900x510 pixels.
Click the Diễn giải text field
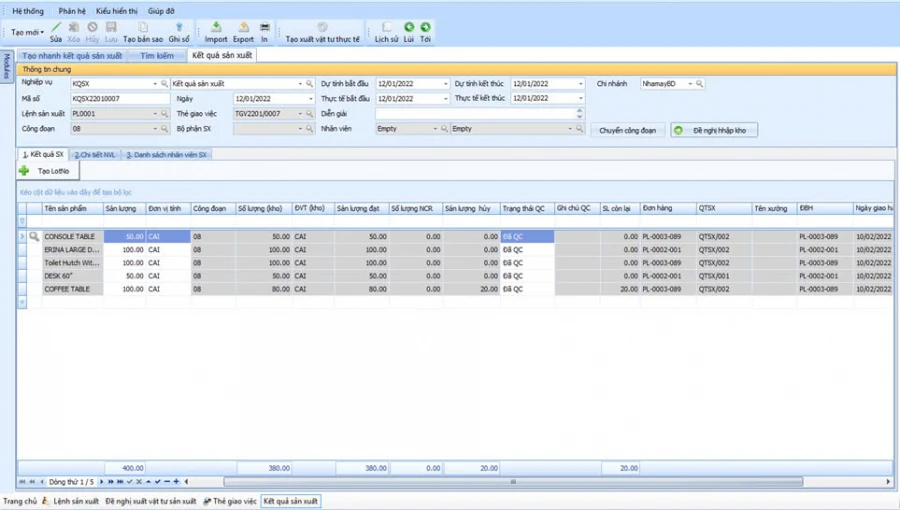click(475, 114)
